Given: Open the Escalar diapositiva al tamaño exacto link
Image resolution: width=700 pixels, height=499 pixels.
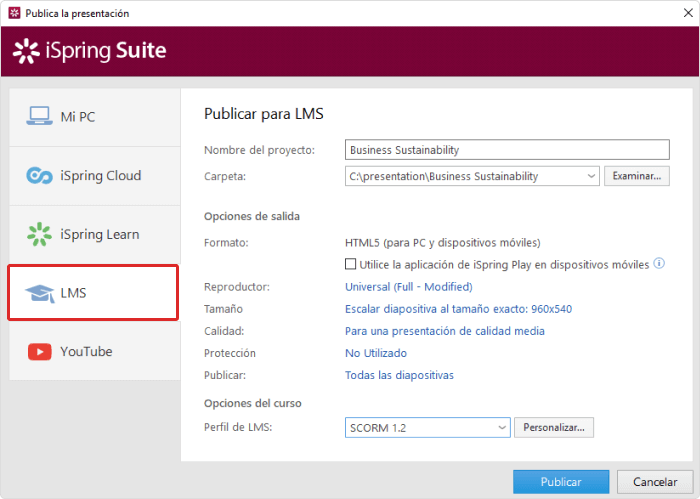Looking at the screenshot, I should tap(458, 309).
